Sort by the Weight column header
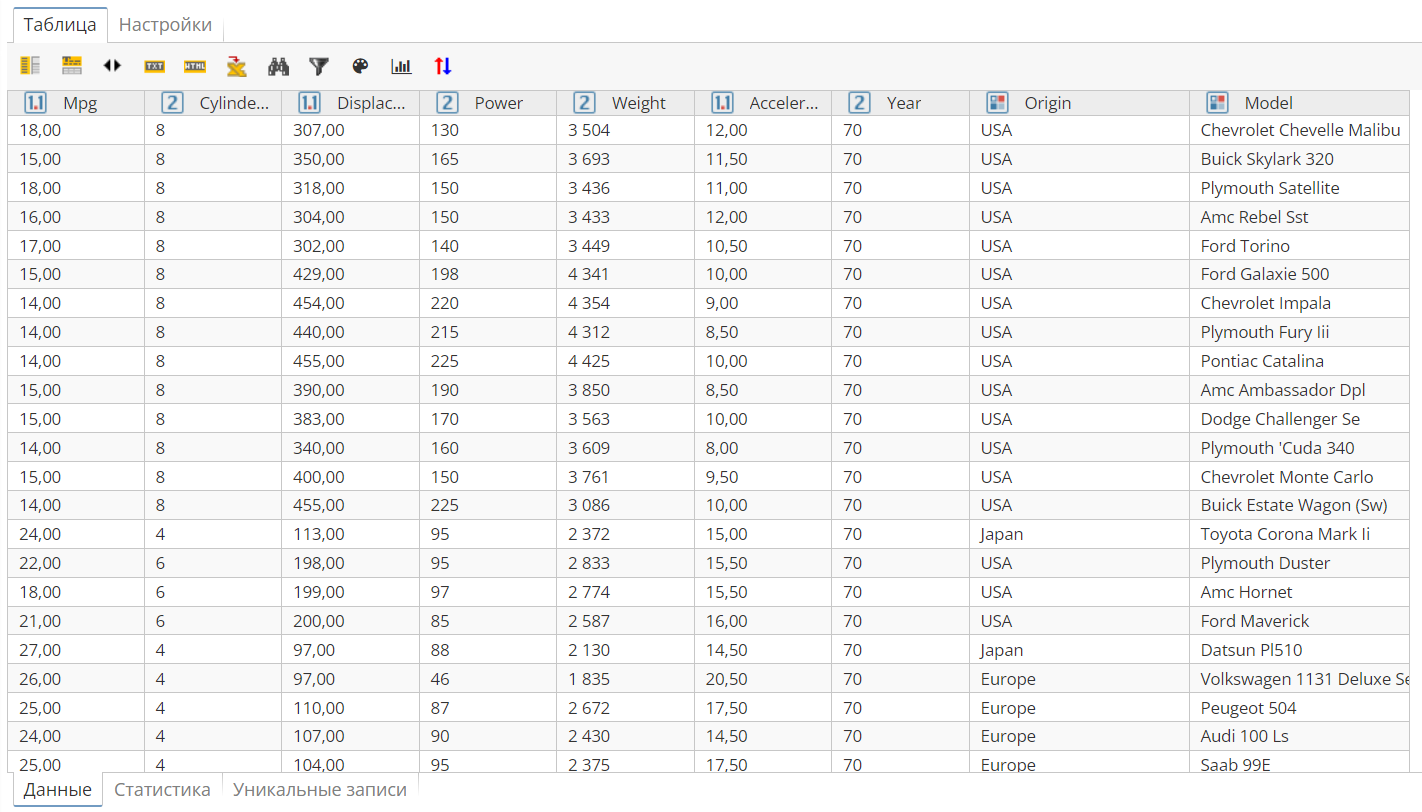 click(626, 103)
